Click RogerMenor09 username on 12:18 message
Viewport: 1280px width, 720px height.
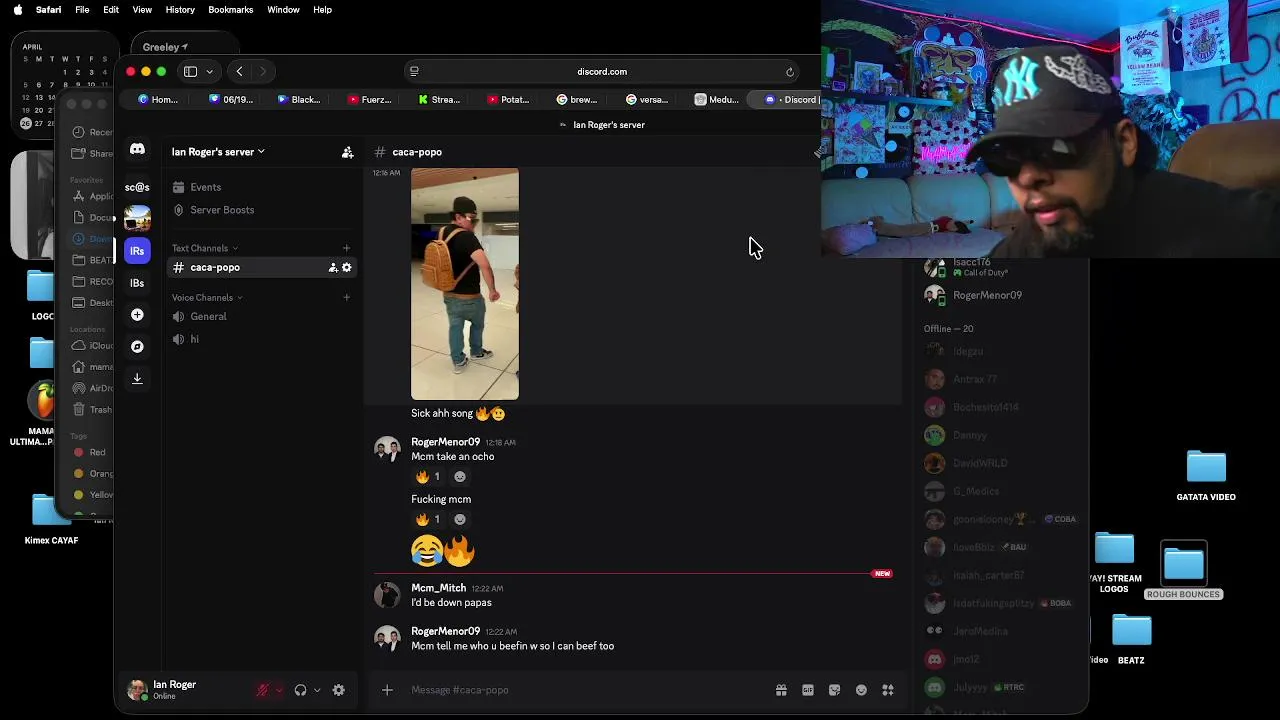[x=445, y=442]
